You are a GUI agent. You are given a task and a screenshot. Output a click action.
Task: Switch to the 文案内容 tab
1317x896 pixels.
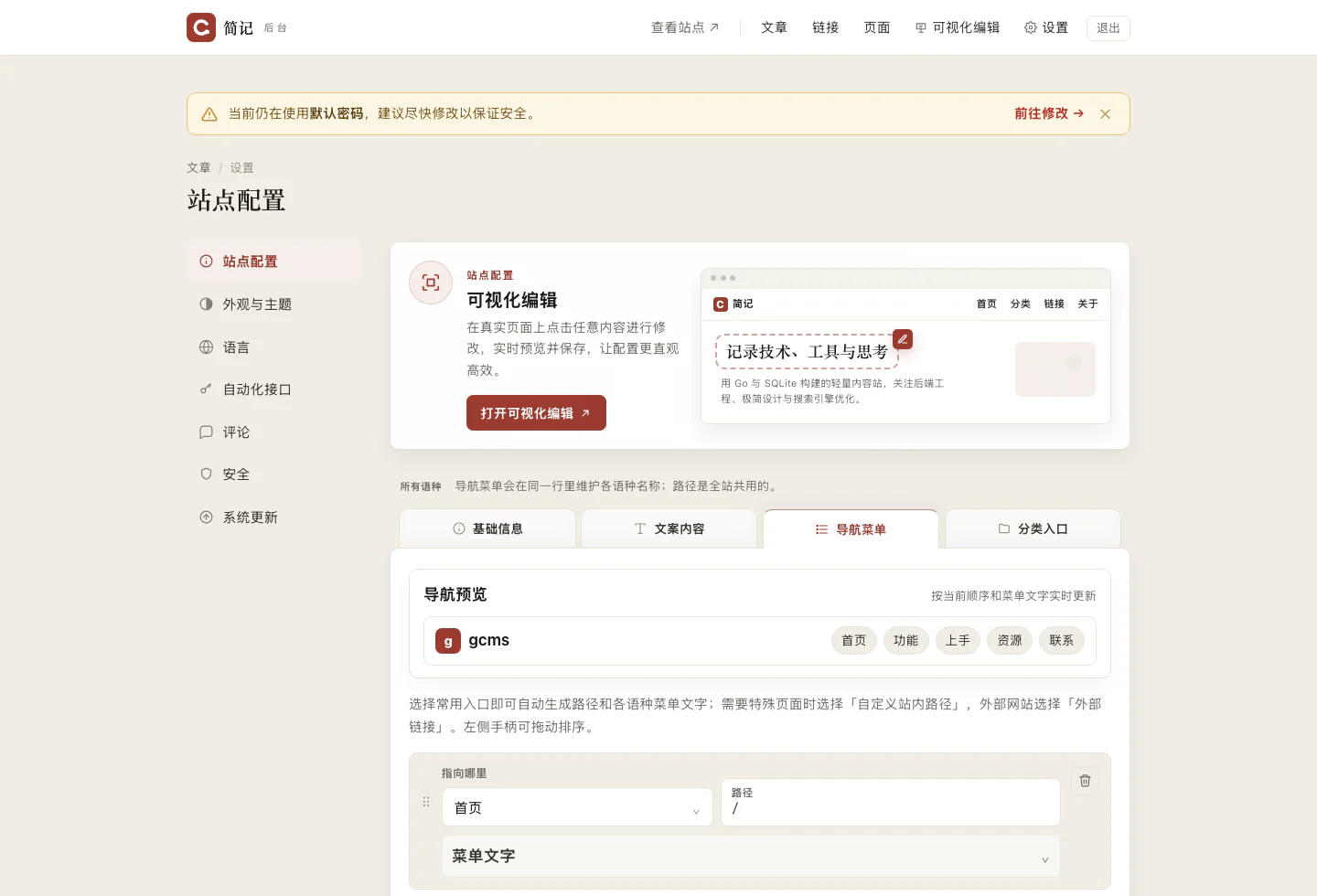(x=669, y=528)
